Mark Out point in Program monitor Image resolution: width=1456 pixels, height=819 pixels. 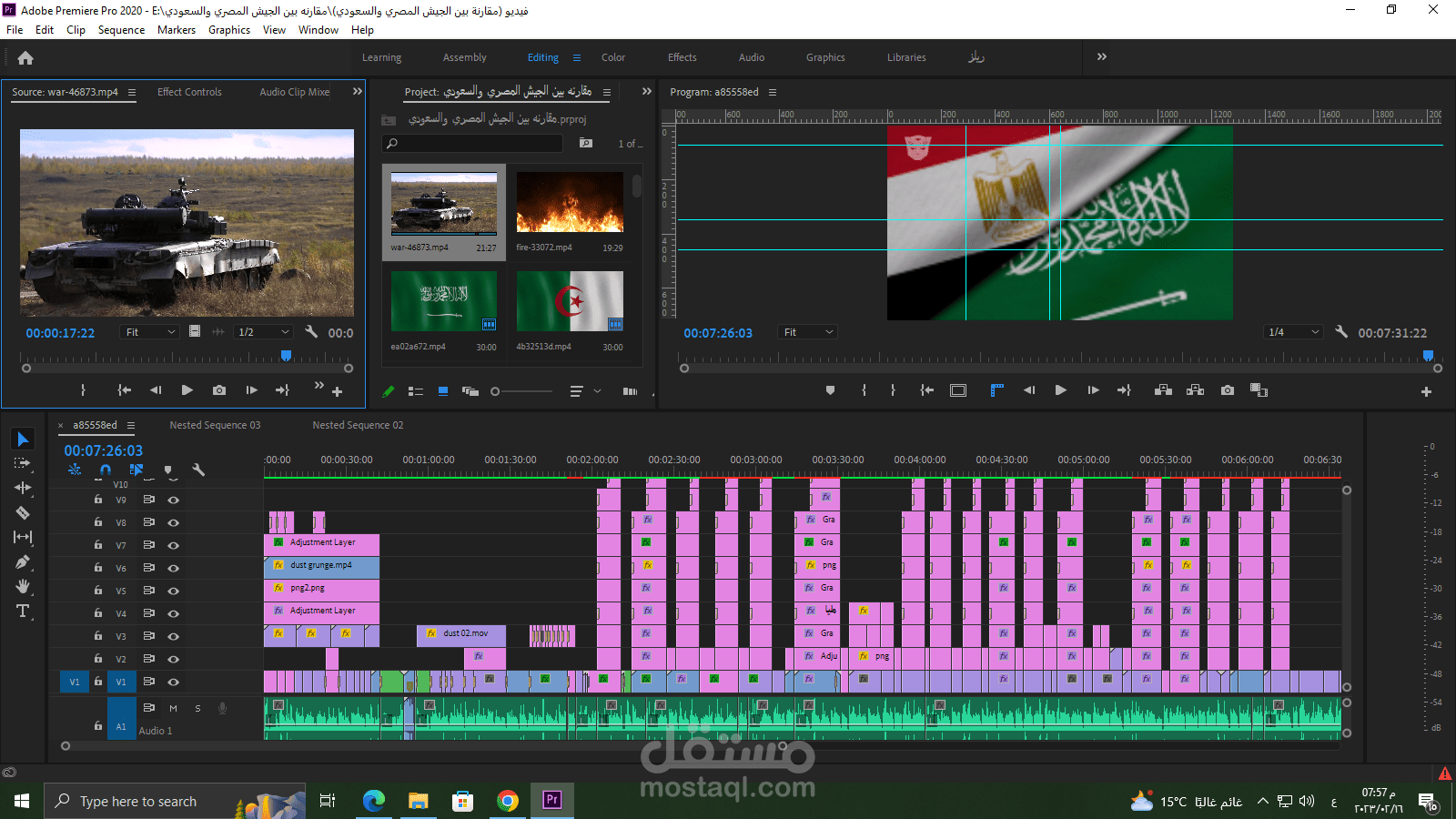893,390
